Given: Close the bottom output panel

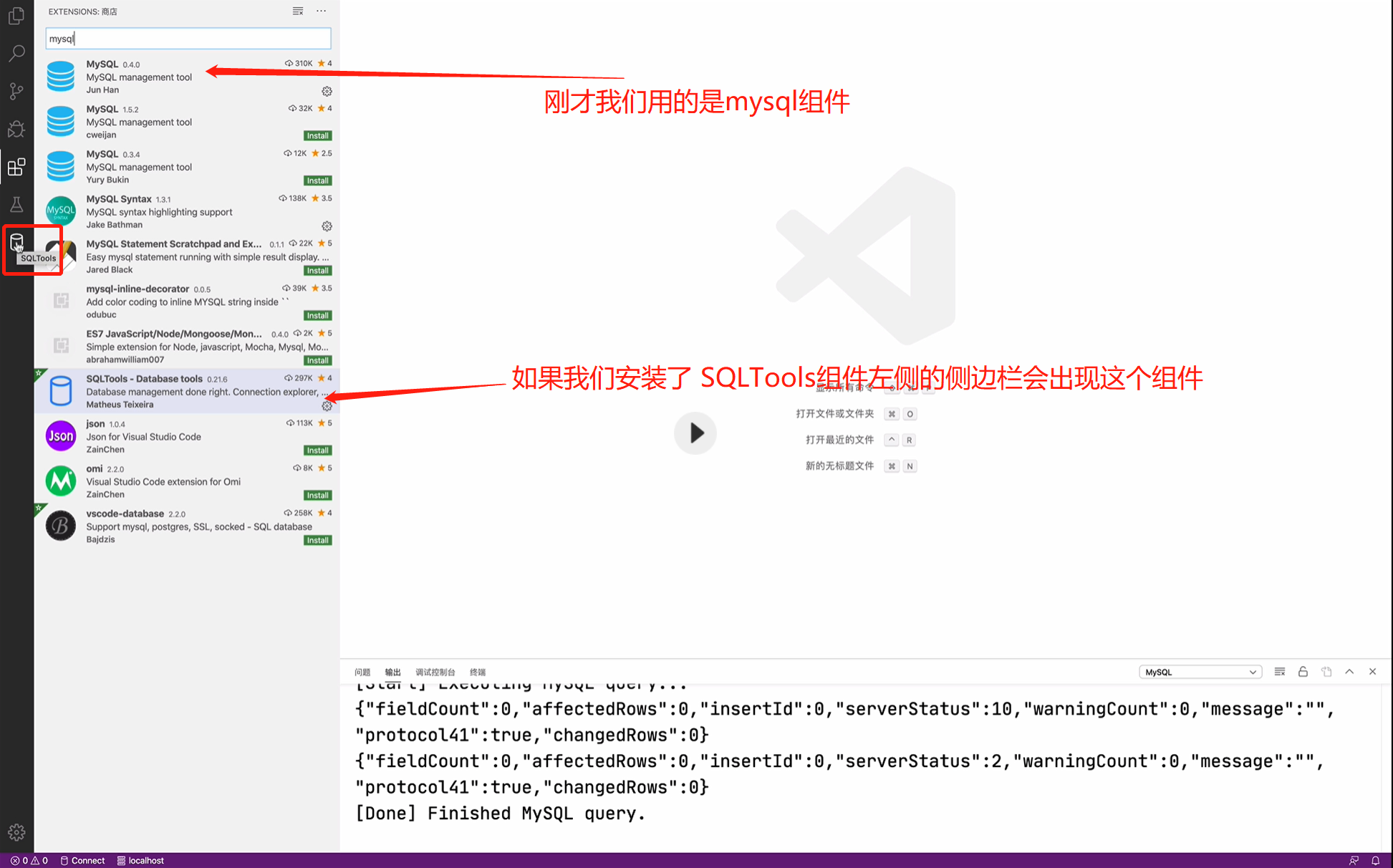Looking at the screenshot, I should pyautogui.click(x=1373, y=672).
